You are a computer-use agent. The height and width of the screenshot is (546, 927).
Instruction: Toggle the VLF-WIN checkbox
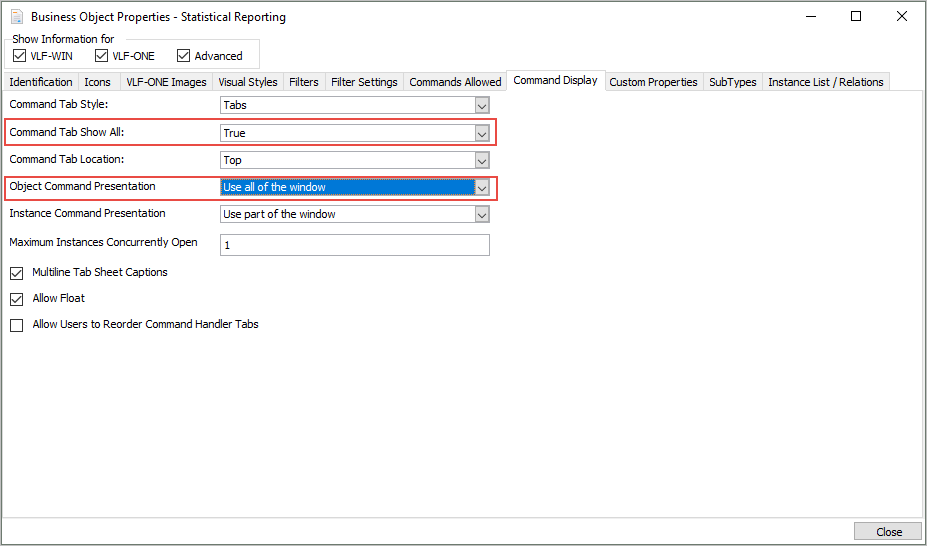click(21, 56)
